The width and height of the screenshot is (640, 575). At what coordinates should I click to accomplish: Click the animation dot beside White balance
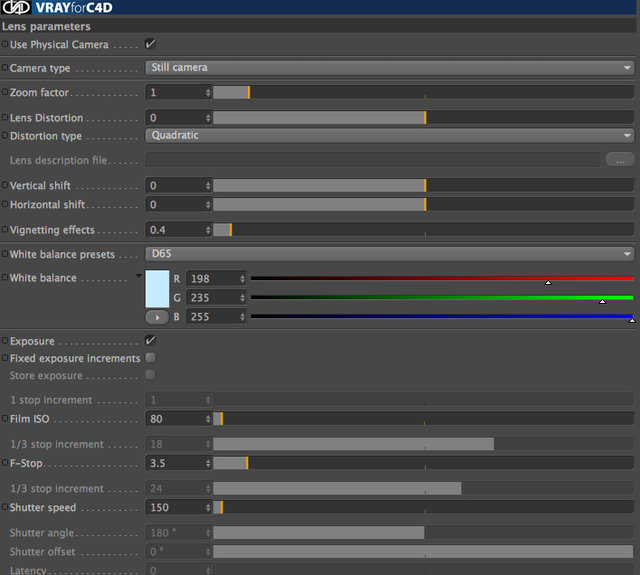pos(5,278)
